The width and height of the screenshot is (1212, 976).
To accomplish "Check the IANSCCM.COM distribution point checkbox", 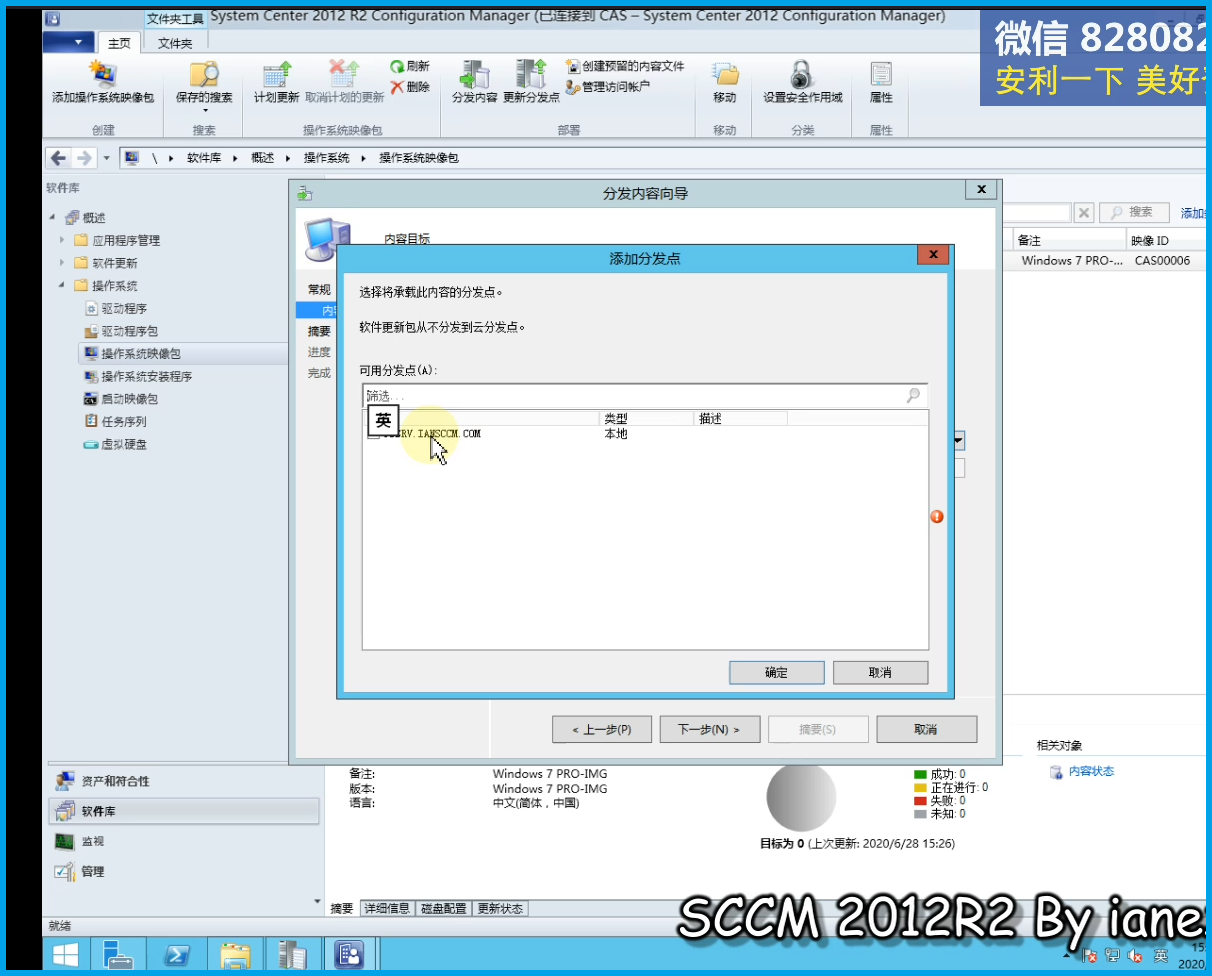I will coord(373,434).
